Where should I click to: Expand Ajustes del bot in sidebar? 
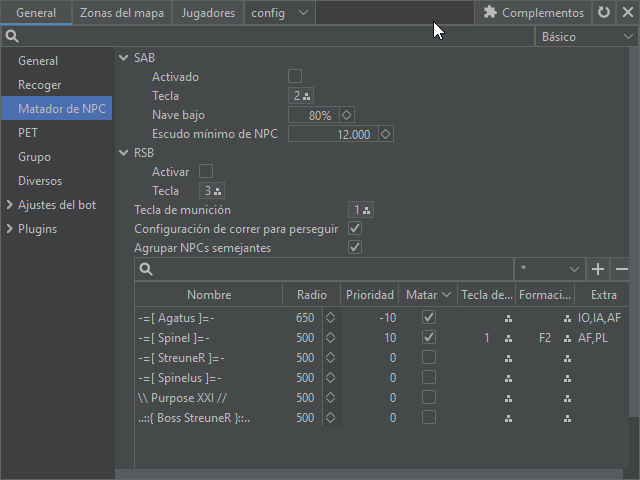point(10,205)
